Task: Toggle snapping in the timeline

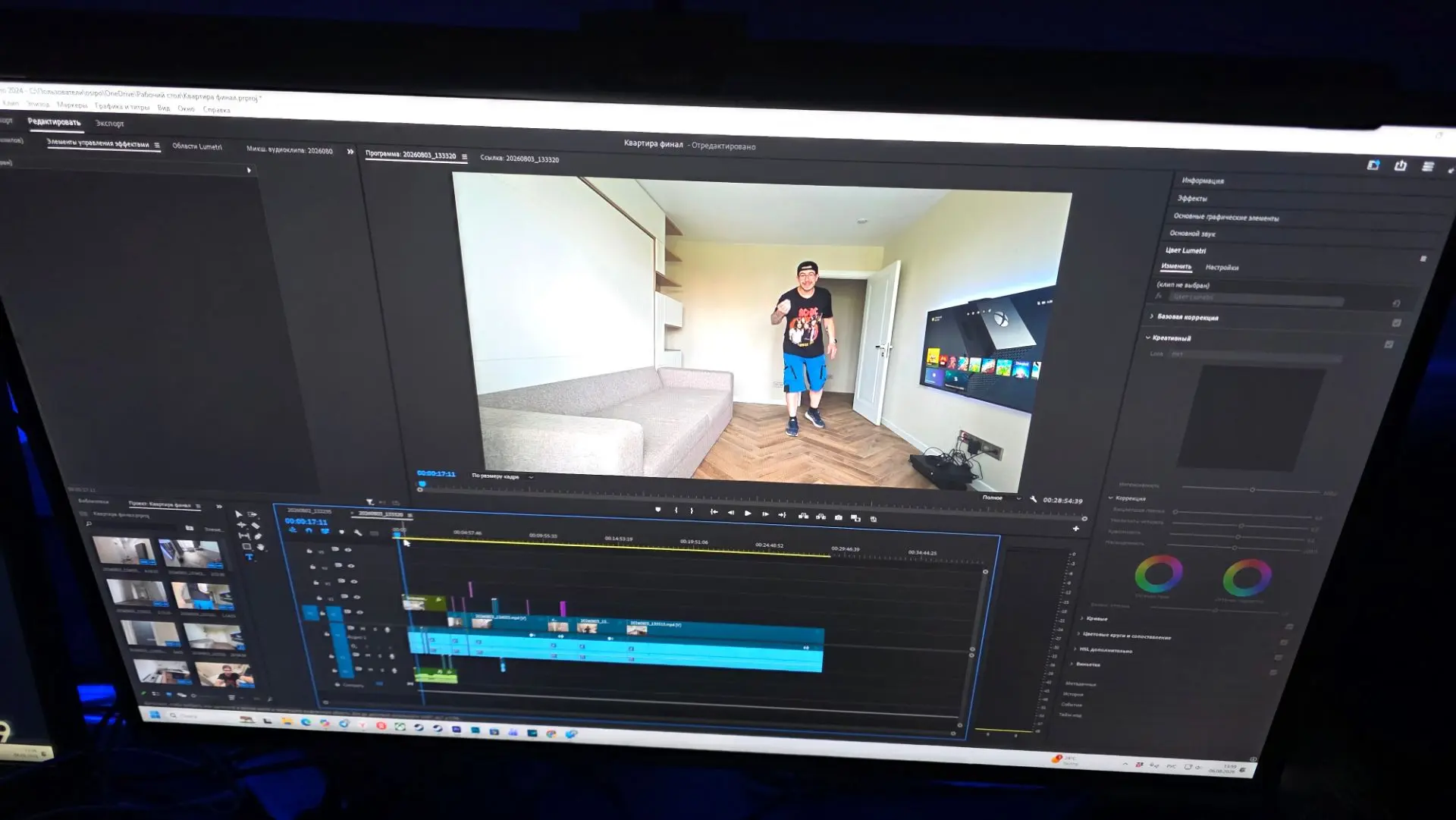Action: pyautogui.click(x=309, y=530)
